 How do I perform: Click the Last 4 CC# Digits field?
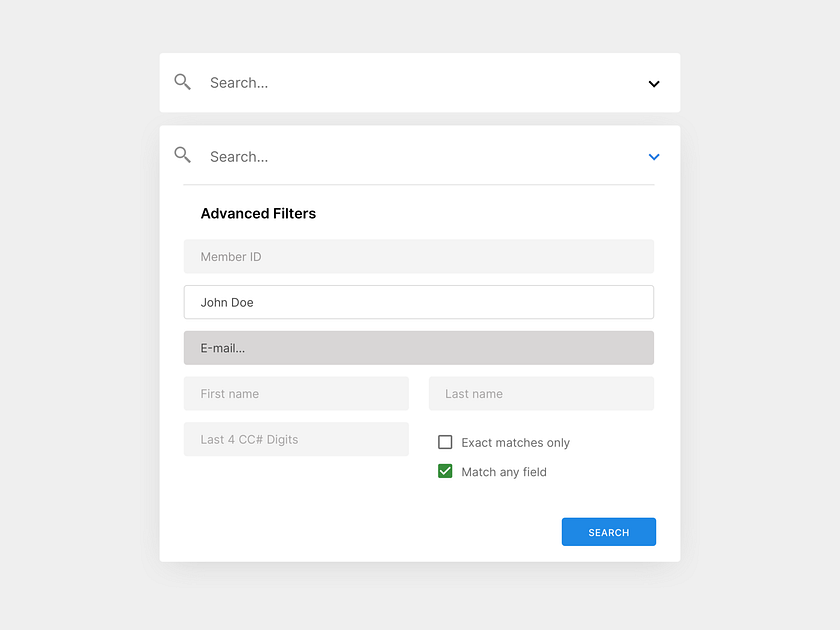296,439
